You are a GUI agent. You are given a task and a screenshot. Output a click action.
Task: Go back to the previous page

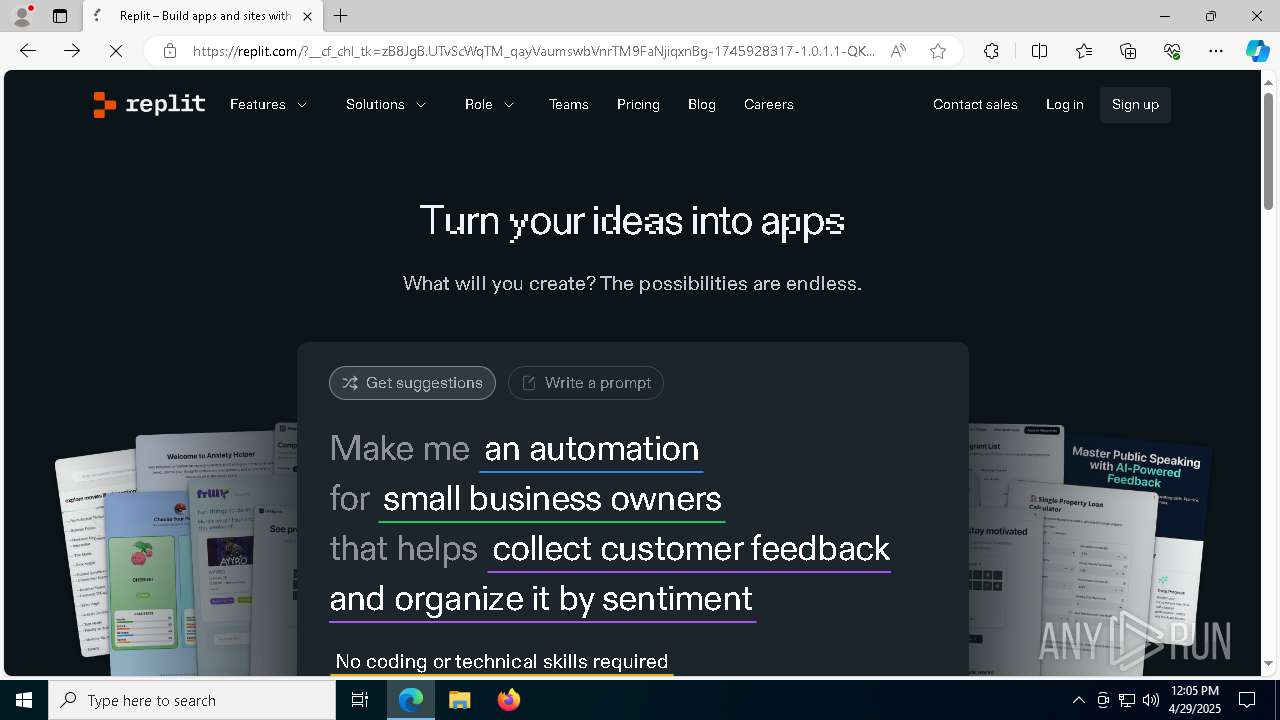(28, 51)
